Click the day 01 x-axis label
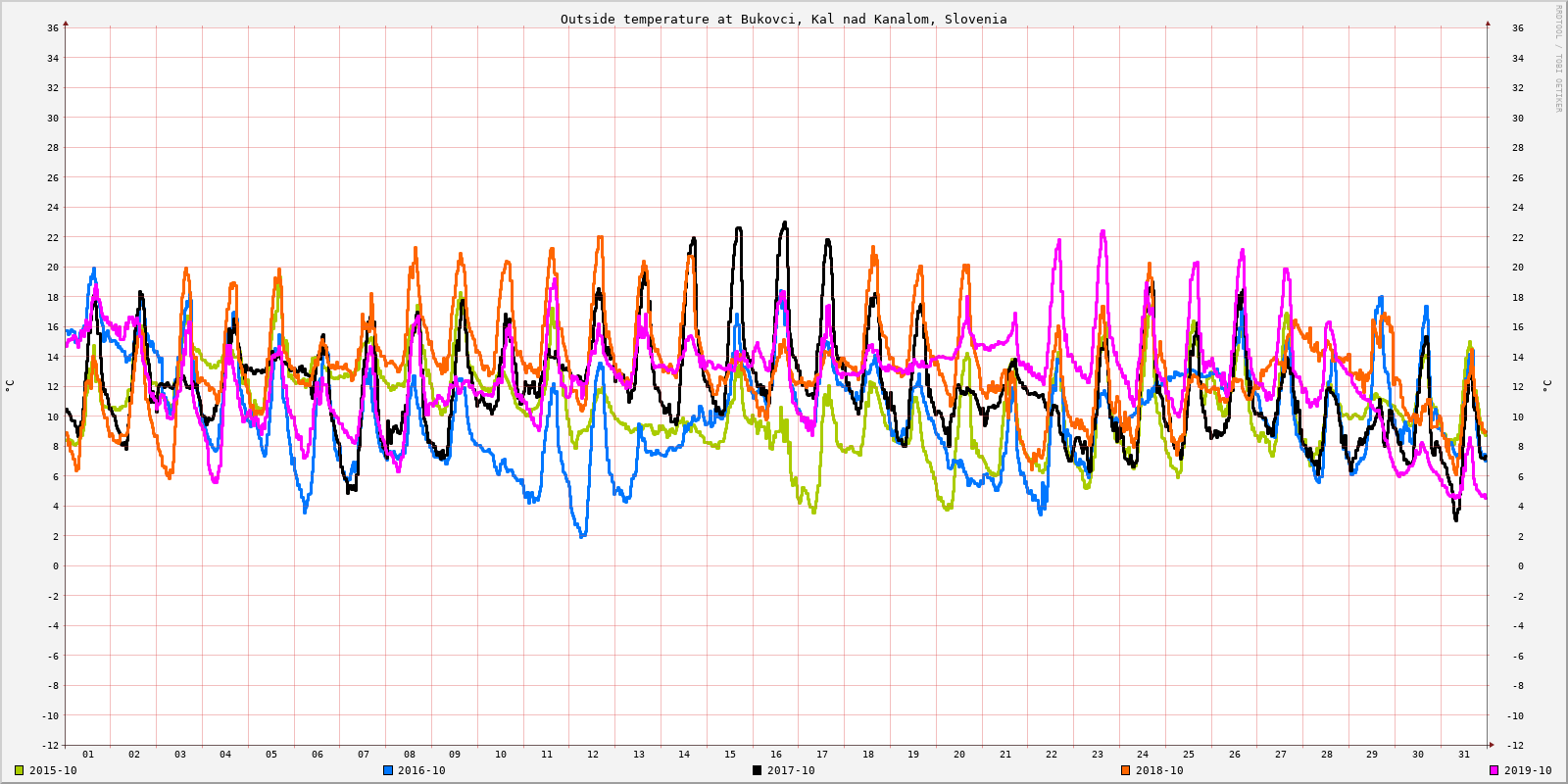Viewport: 1568px width, 784px height. click(x=88, y=755)
